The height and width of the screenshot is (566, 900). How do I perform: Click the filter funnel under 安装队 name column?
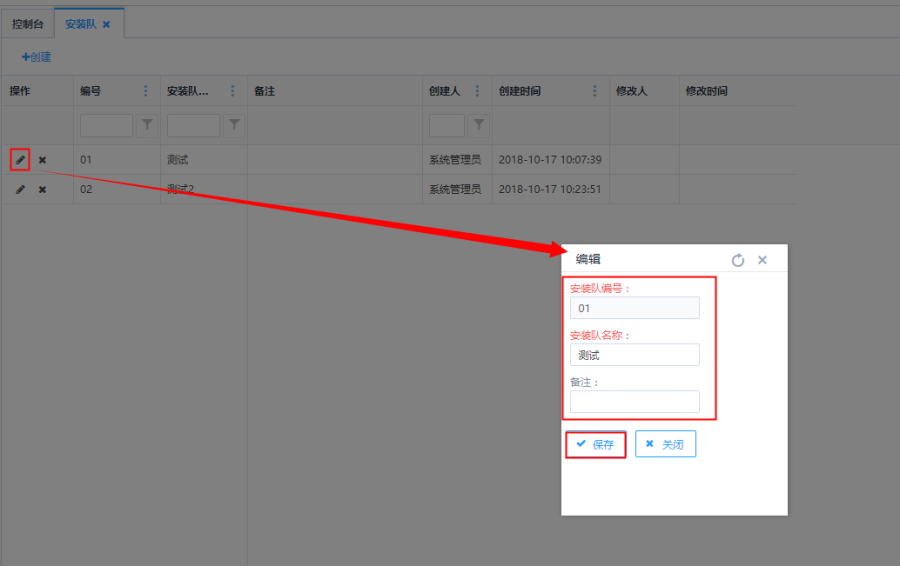click(234, 125)
